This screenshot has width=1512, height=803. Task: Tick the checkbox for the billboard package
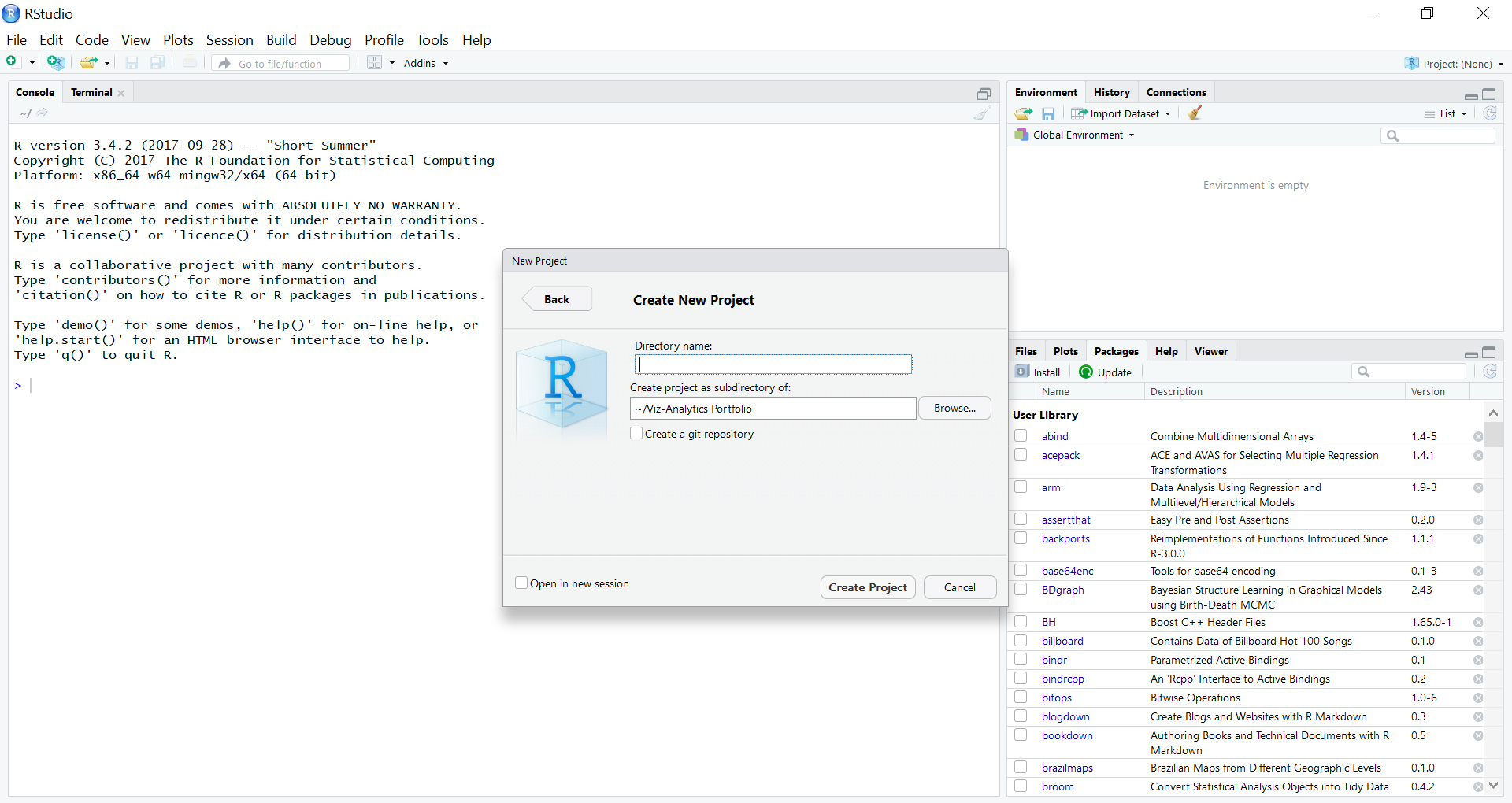pos(1021,641)
